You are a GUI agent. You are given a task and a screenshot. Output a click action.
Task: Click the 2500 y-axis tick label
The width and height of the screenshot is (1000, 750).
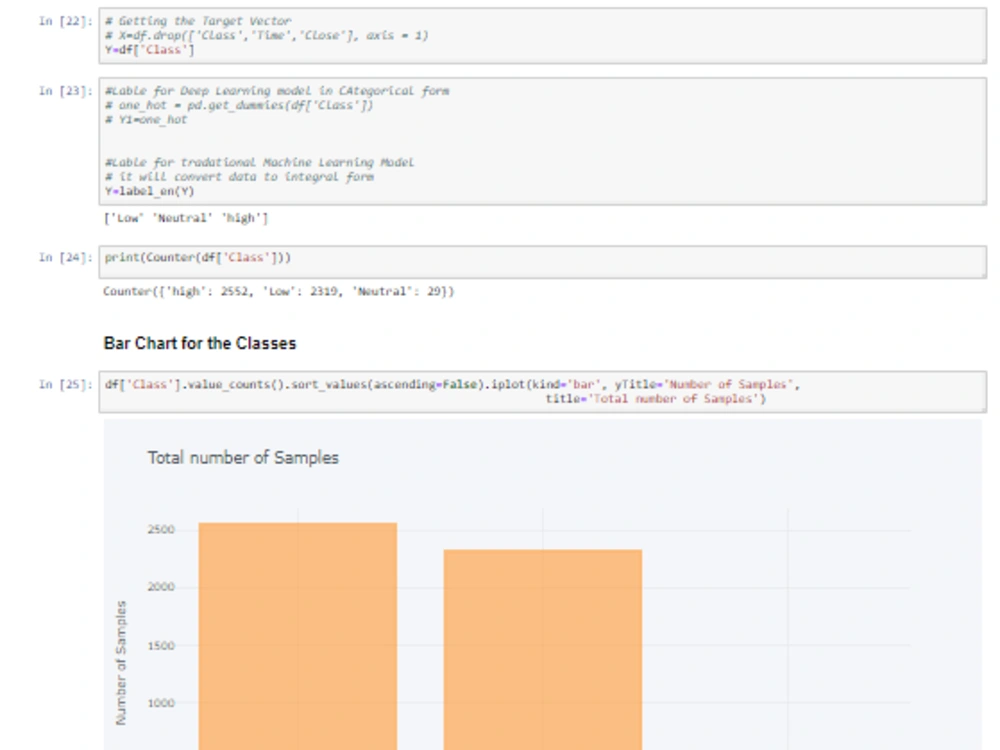coord(161,529)
